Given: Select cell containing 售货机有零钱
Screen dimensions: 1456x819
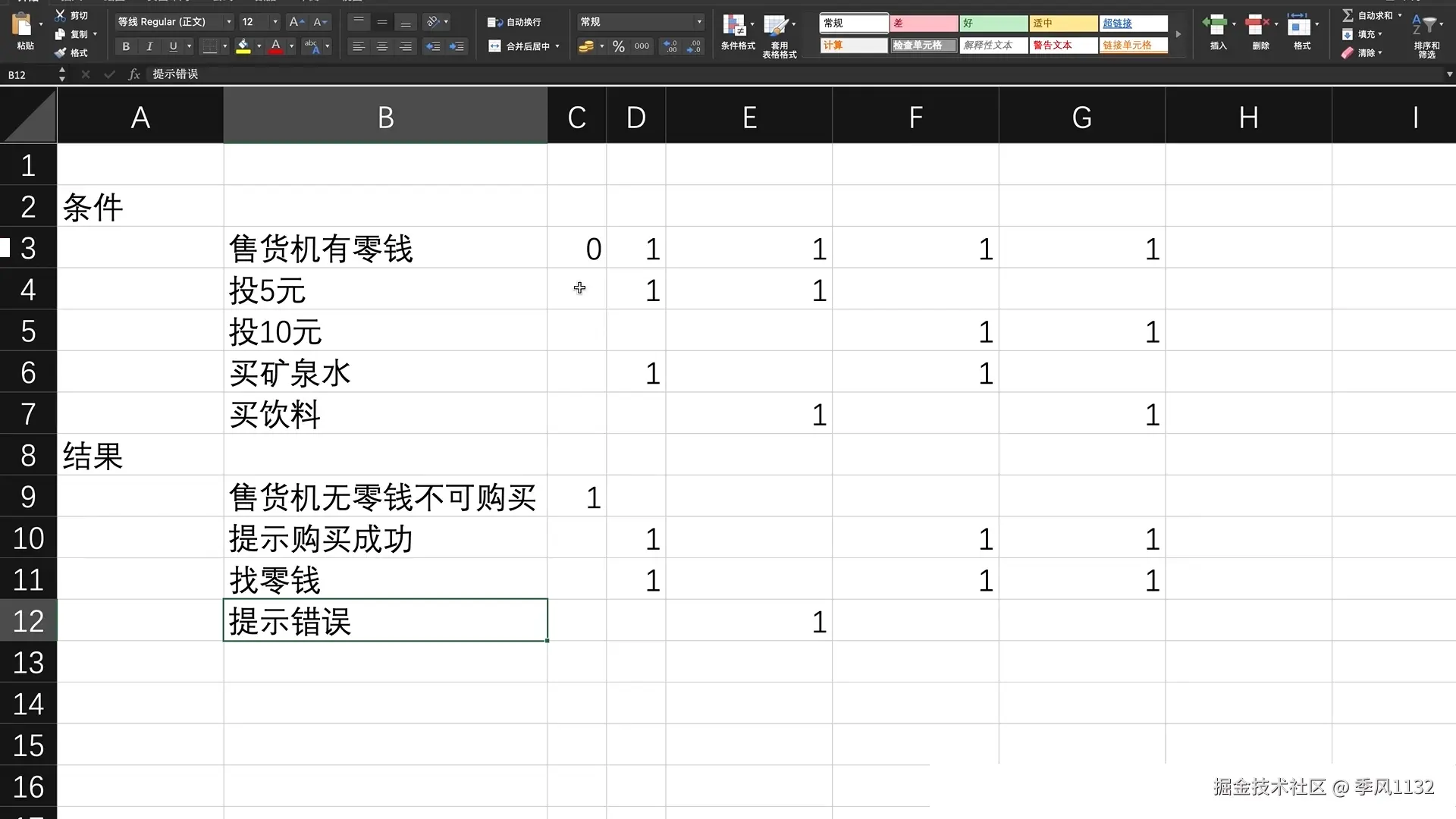Looking at the screenshot, I should [x=385, y=249].
